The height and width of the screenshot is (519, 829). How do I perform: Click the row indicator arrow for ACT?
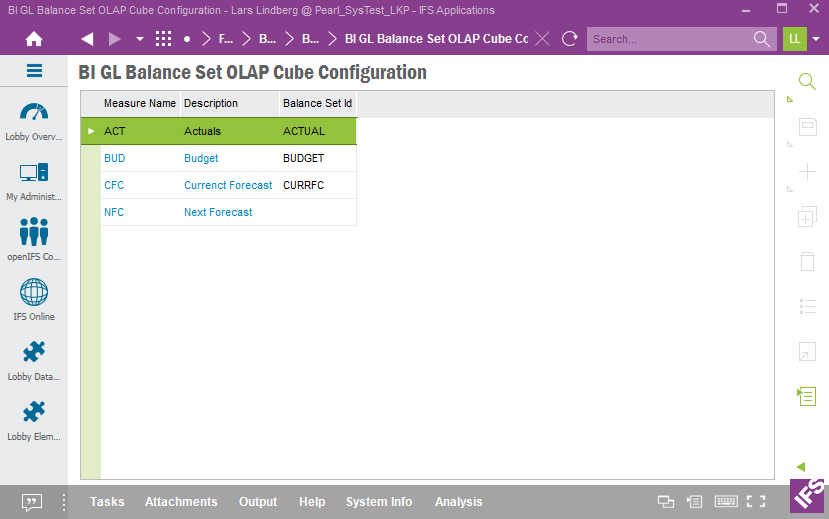click(91, 131)
